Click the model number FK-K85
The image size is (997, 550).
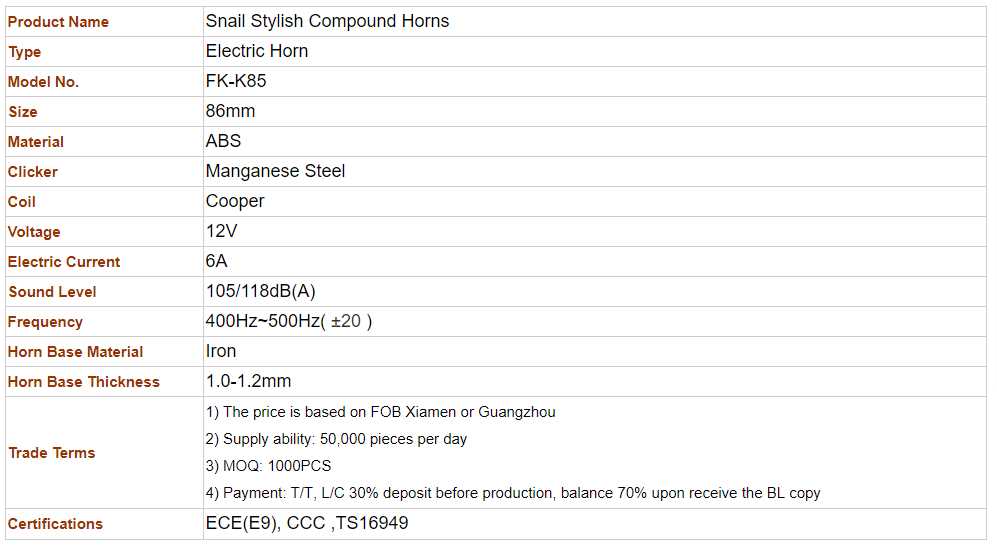[236, 81]
